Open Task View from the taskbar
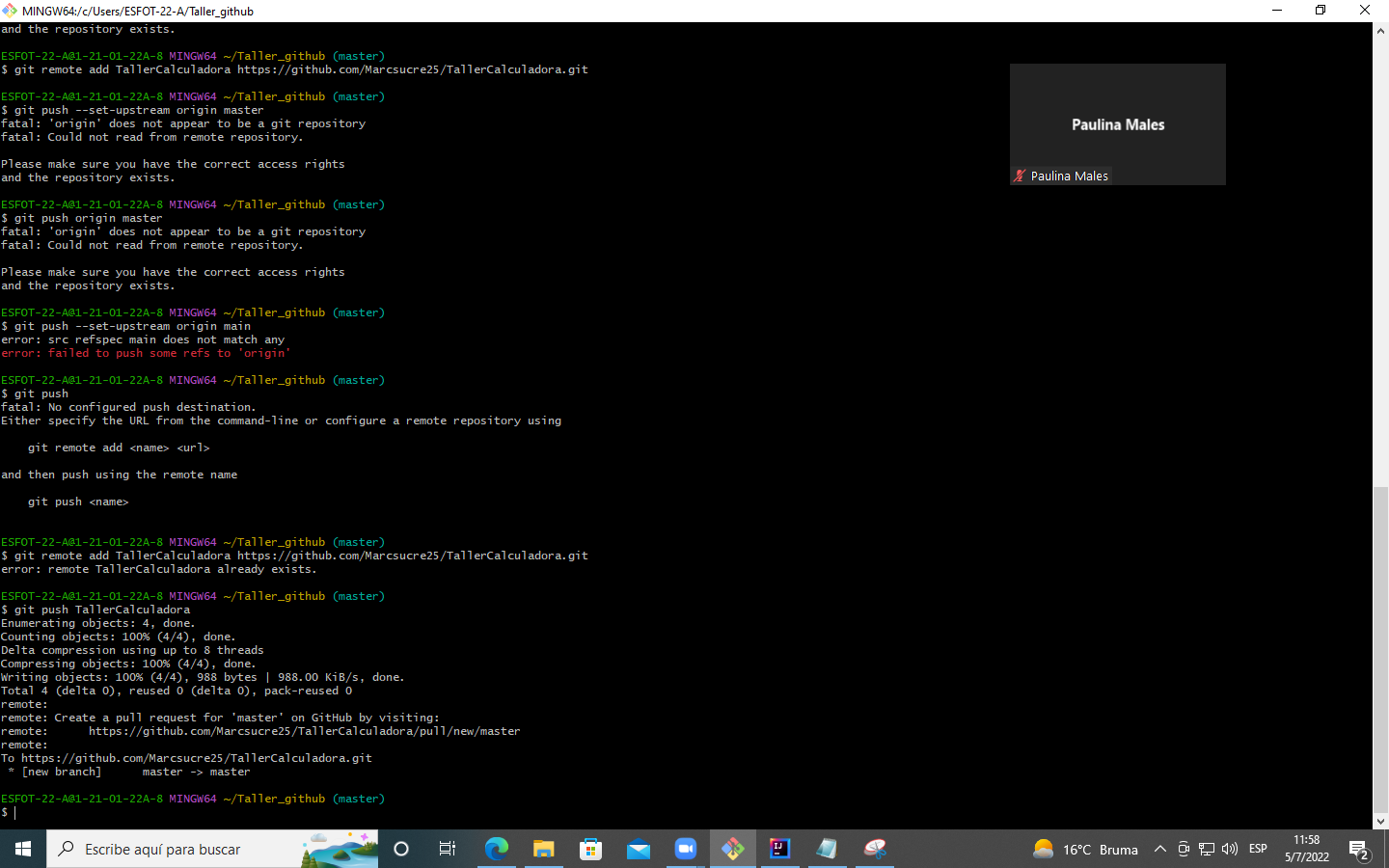The height and width of the screenshot is (868, 1389). [448, 849]
